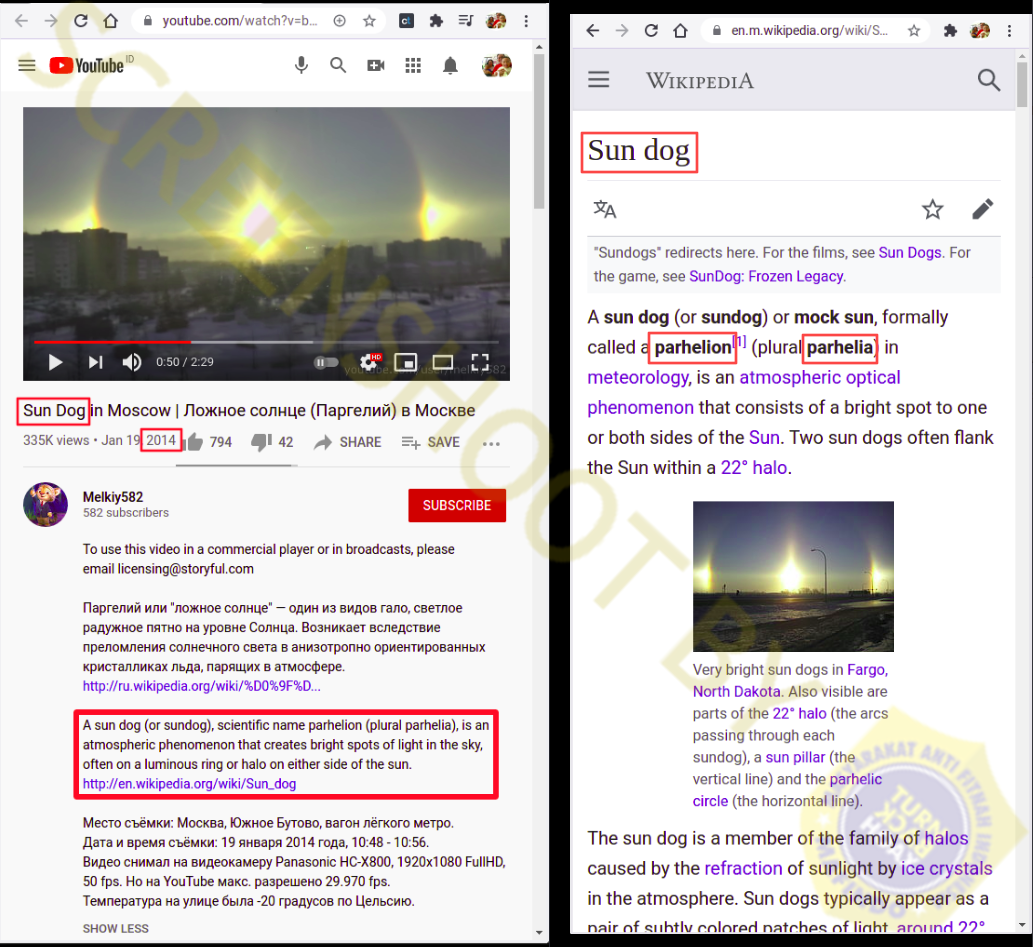Click the YouTube address bar URL
Viewport: 1033px width, 947px height.
coord(240,21)
